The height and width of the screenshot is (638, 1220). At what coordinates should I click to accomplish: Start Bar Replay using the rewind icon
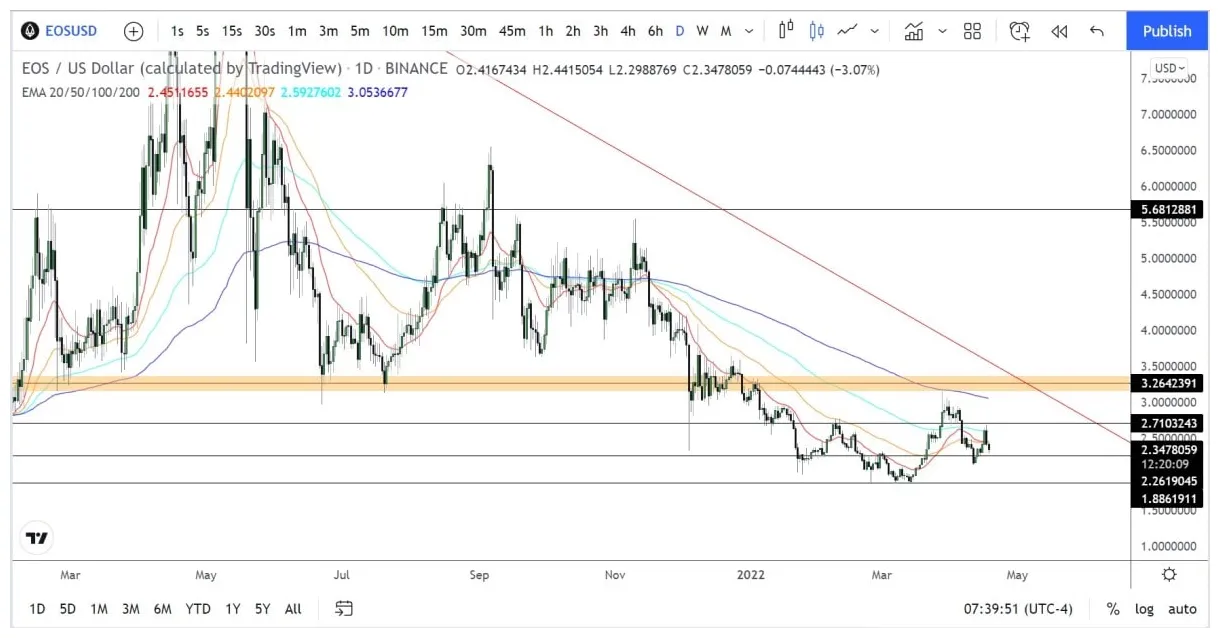click(x=1059, y=31)
